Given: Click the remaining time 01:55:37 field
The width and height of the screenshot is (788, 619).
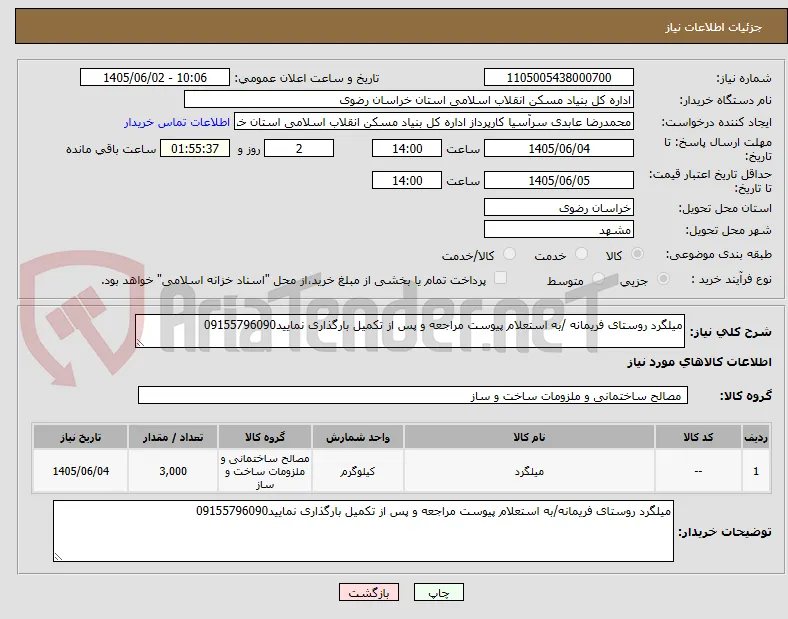Looking at the screenshot, I should point(195,148).
